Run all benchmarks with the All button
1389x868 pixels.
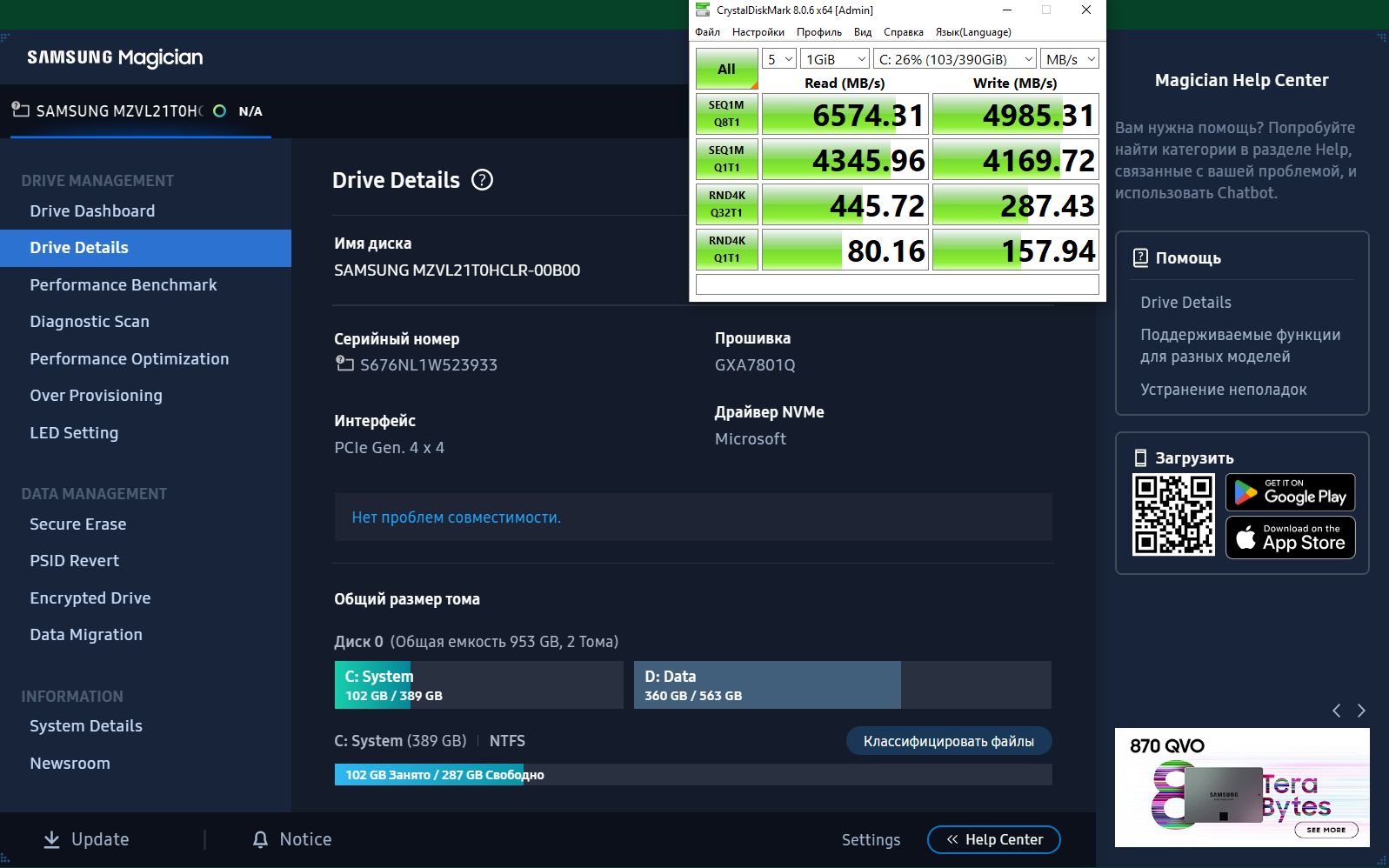(727, 69)
